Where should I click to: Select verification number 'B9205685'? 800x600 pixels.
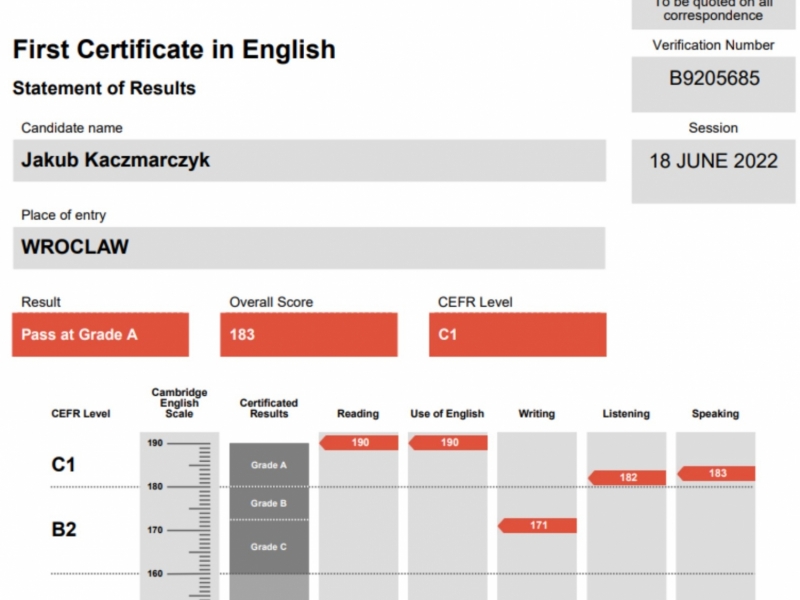pos(714,79)
